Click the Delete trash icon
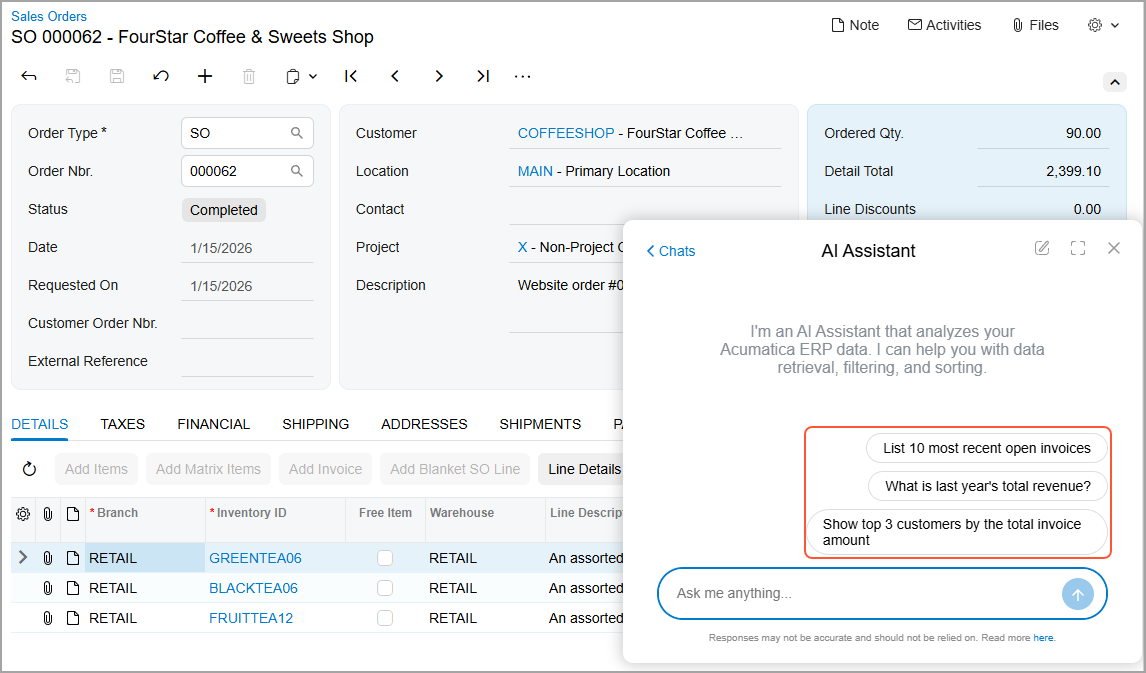 (x=249, y=76)
